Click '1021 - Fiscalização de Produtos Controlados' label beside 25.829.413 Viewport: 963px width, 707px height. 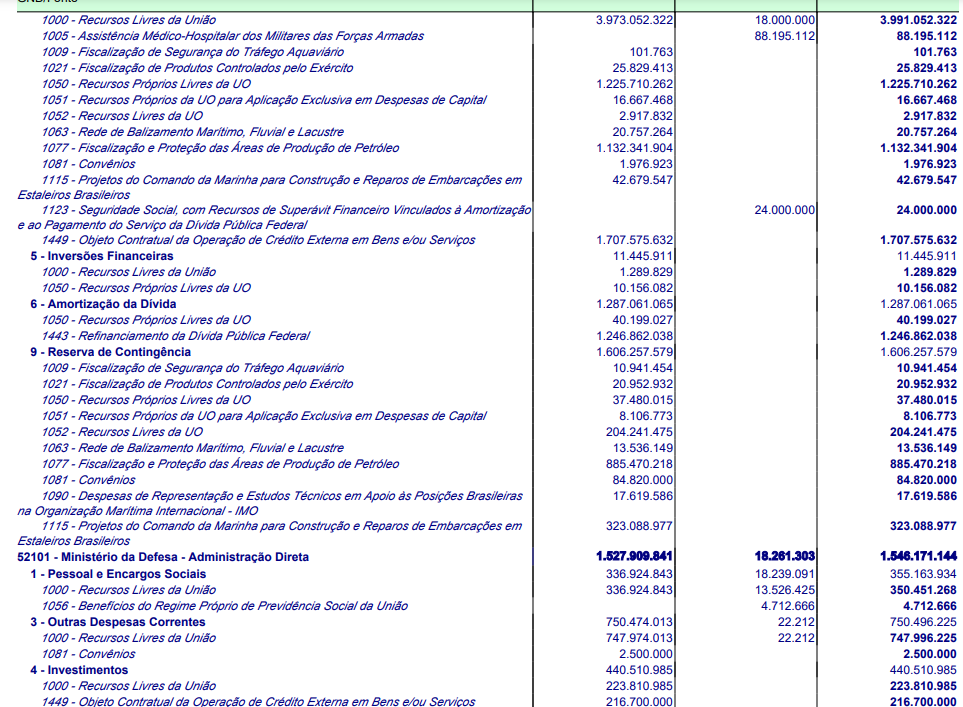(197, 68)
